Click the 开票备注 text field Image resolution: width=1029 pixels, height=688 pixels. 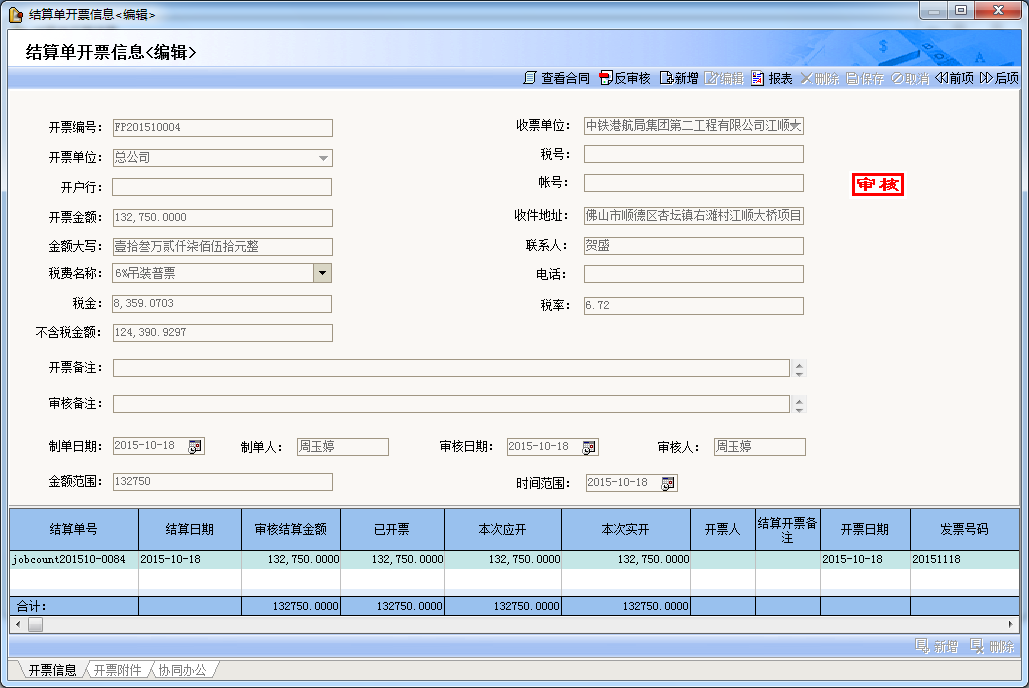[x=450, y=368]
